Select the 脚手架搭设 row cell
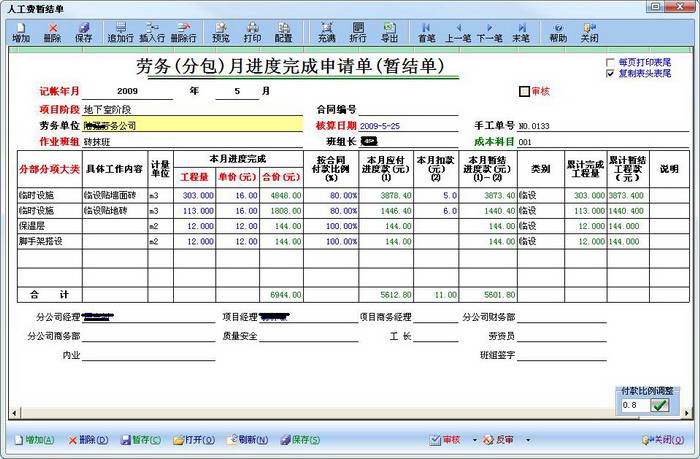700x459 pixels. click(50, 242)
